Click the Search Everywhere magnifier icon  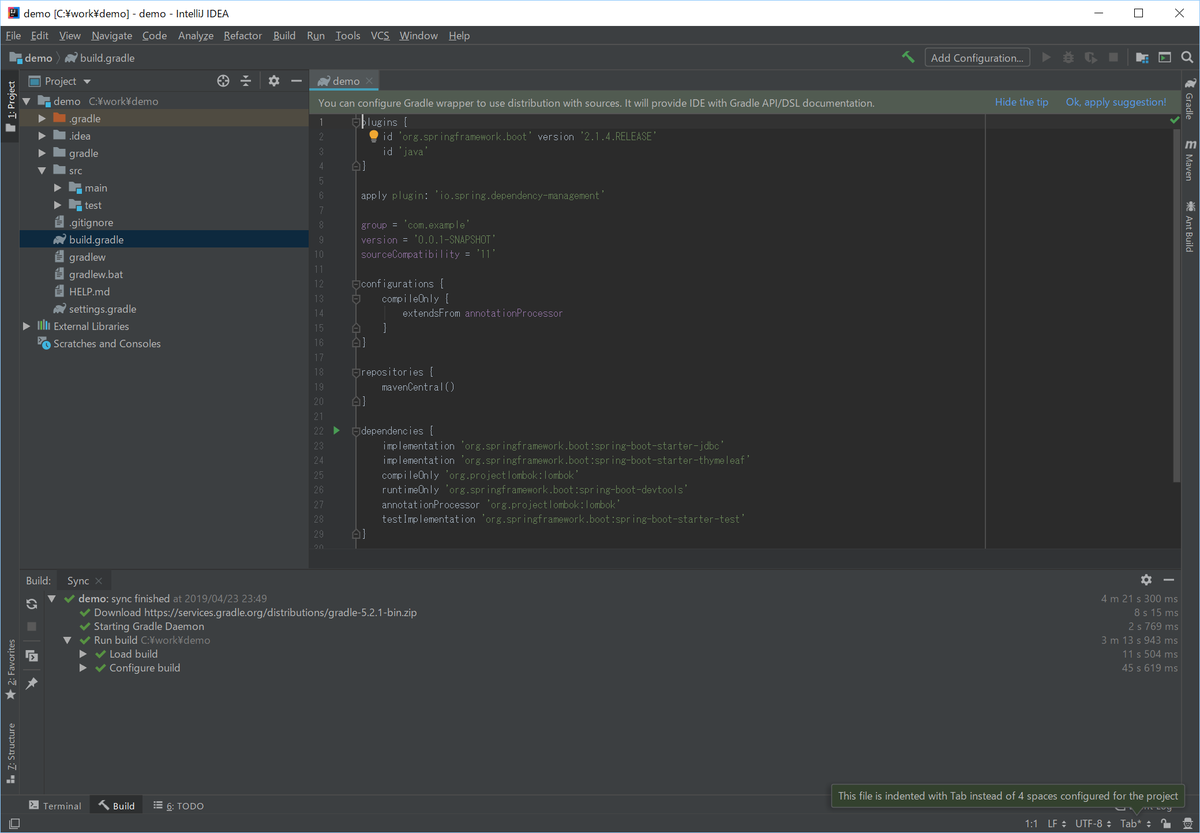pos(1188,58)
